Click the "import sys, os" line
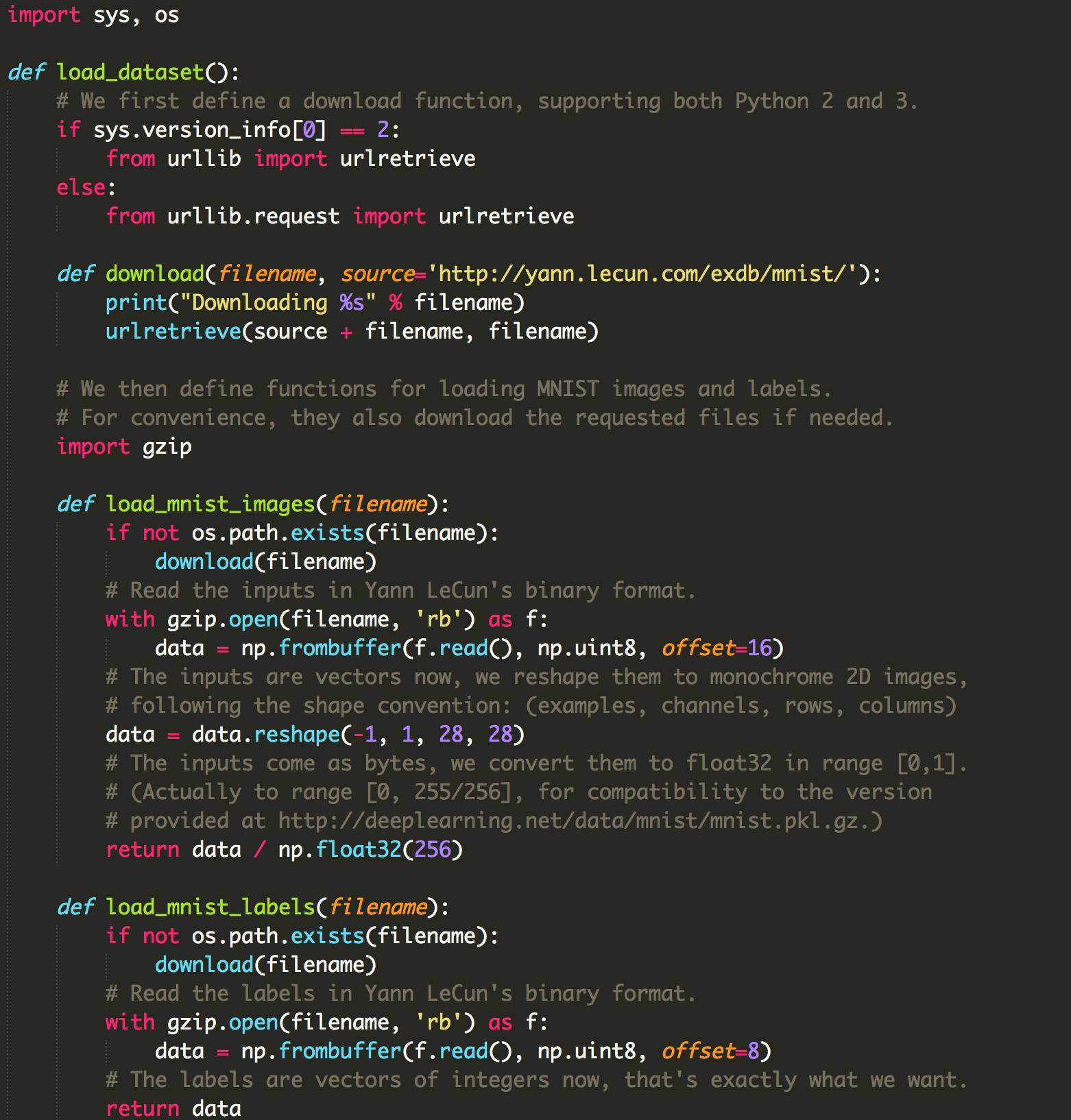Image resolution: width=1071 pixels, height=1120 pixels. [93, 14]
